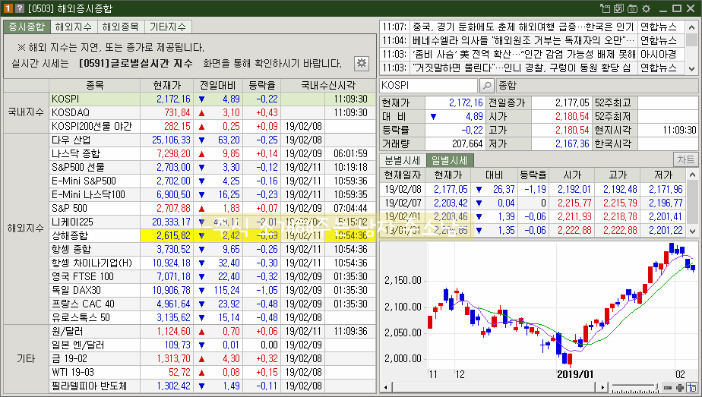Click daily quotes table scroll down arrow
This screenshot has height=397, width=702.
click(692, 231)
